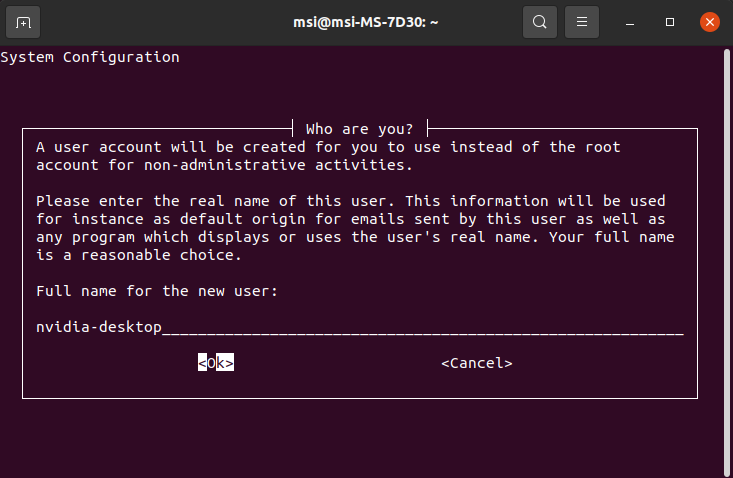Click the "Full name for the new user:" label

pos(157,291)
